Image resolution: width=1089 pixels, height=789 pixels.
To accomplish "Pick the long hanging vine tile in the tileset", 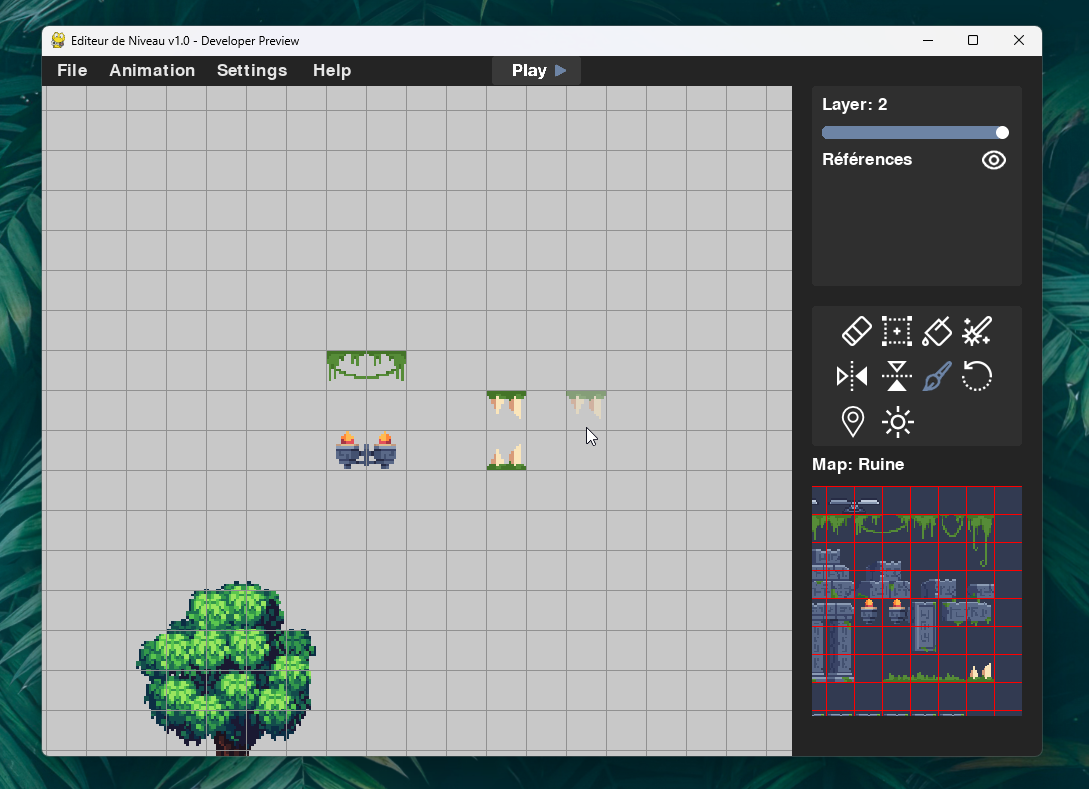I will click(981, 540).
